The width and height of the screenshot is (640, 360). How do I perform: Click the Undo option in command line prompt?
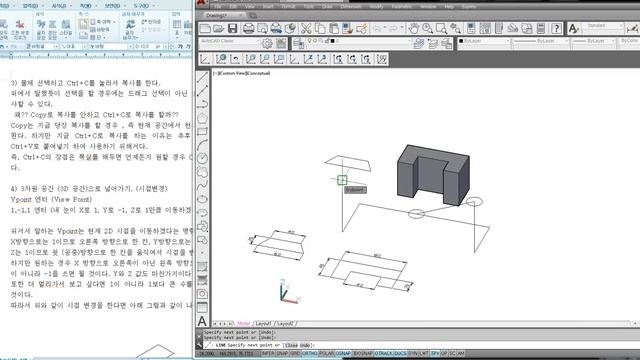pos(305,345)
